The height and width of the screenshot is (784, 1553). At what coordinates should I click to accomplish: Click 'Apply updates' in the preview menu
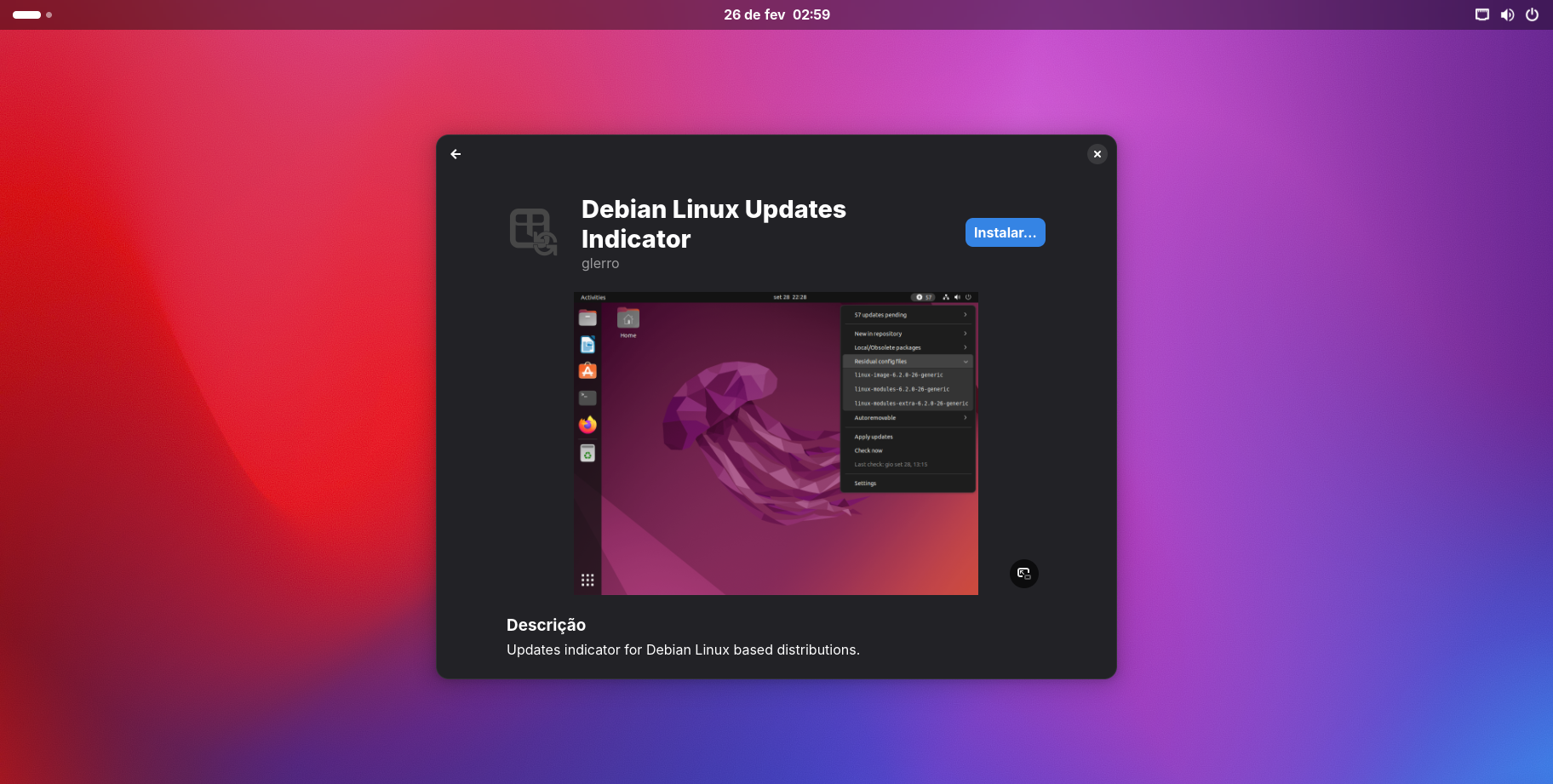[x=874, y=437]
